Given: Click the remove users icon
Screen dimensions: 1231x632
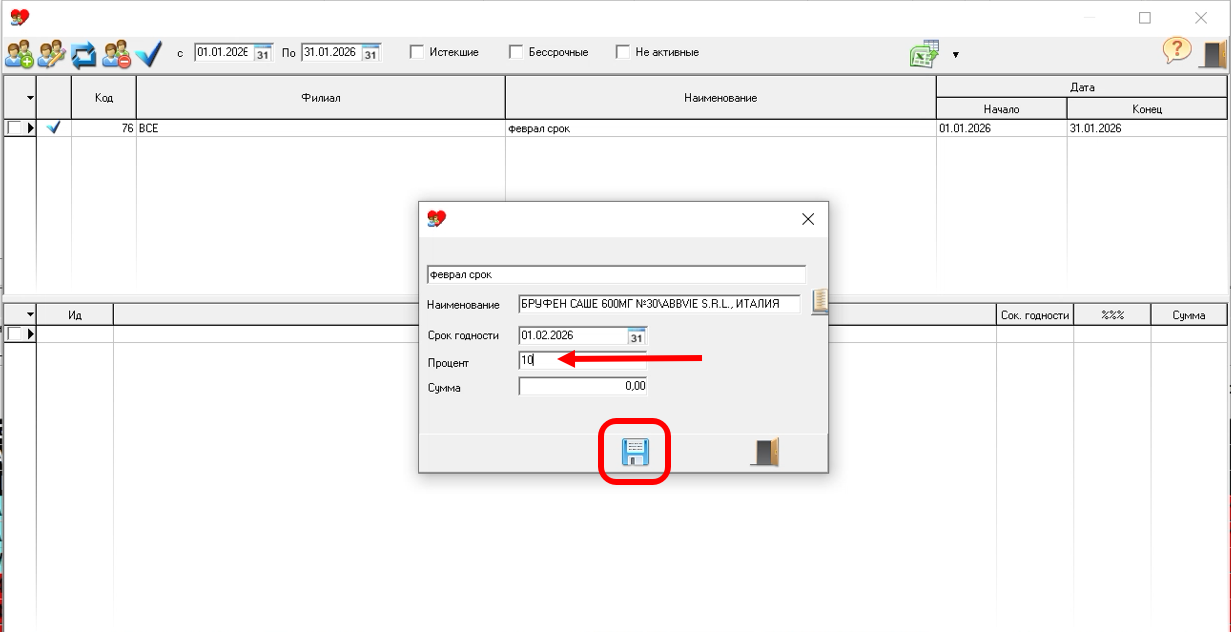Looking at the screenshot, I should 116,53.
